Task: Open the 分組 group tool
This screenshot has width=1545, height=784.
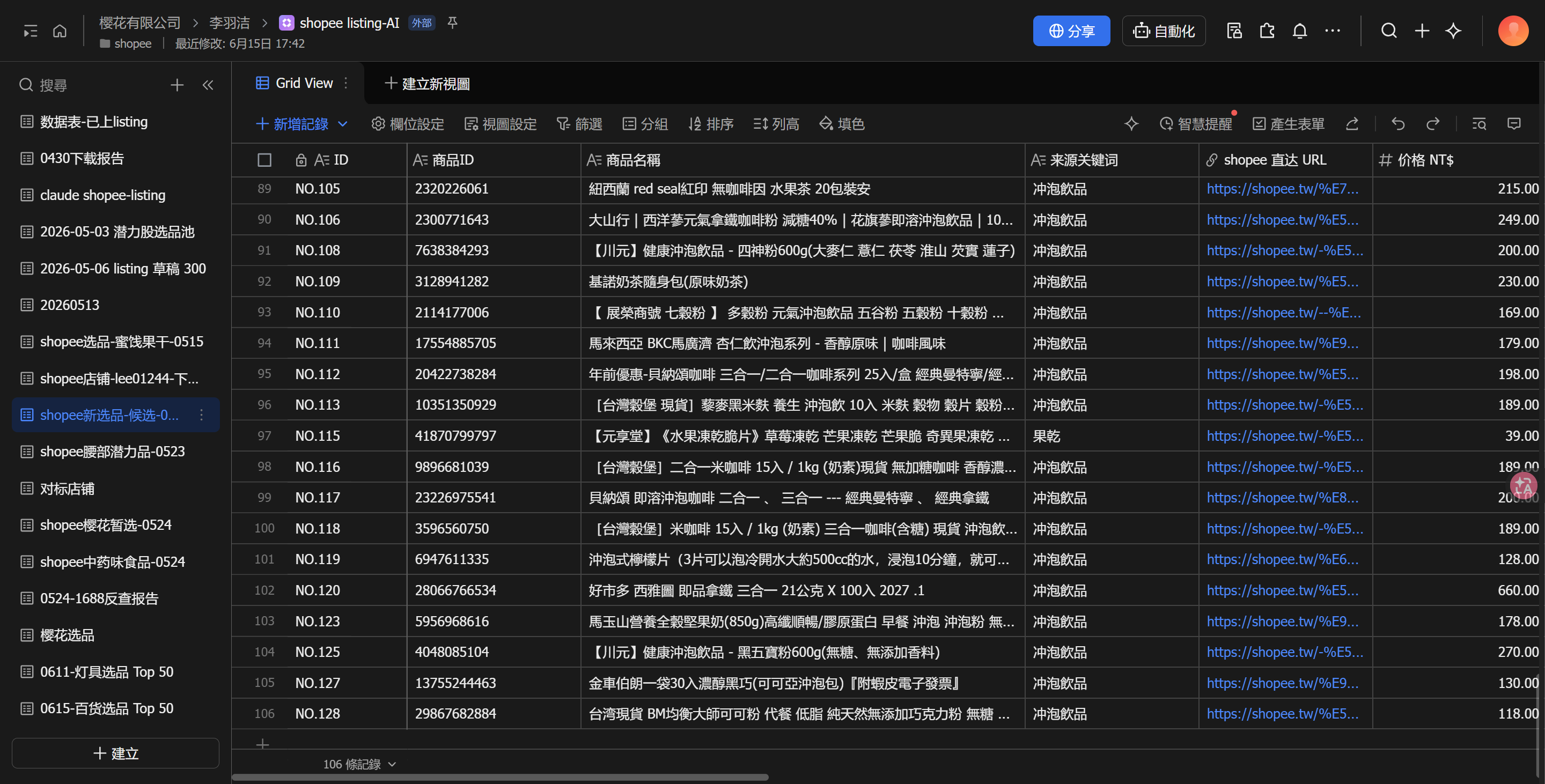Action: tap(645, 124)
